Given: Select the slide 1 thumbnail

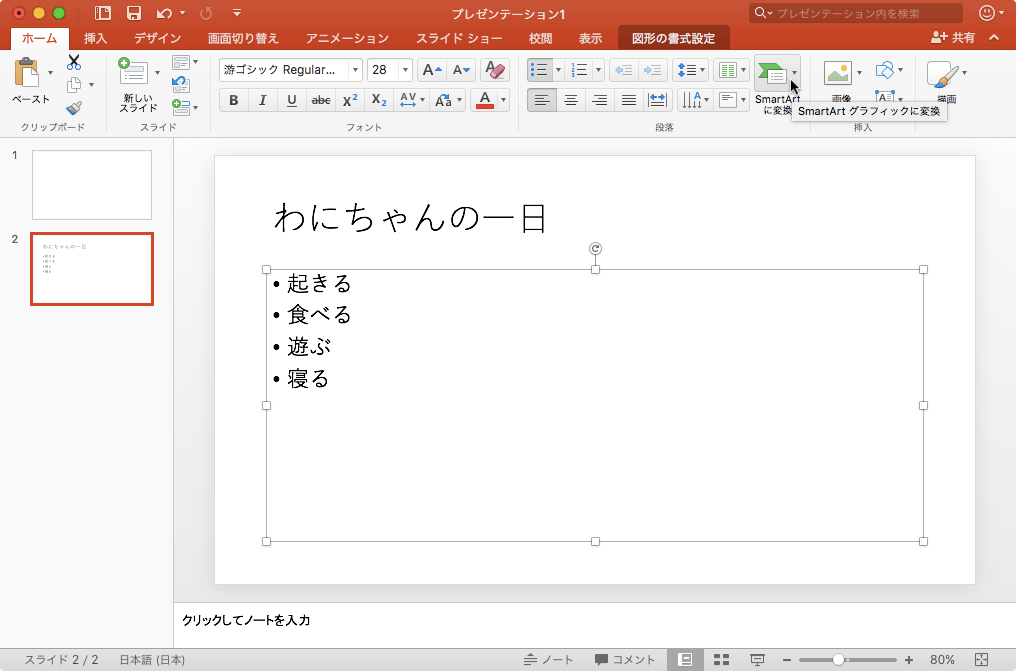Looking at the screenshot, I should coord(91,184).
